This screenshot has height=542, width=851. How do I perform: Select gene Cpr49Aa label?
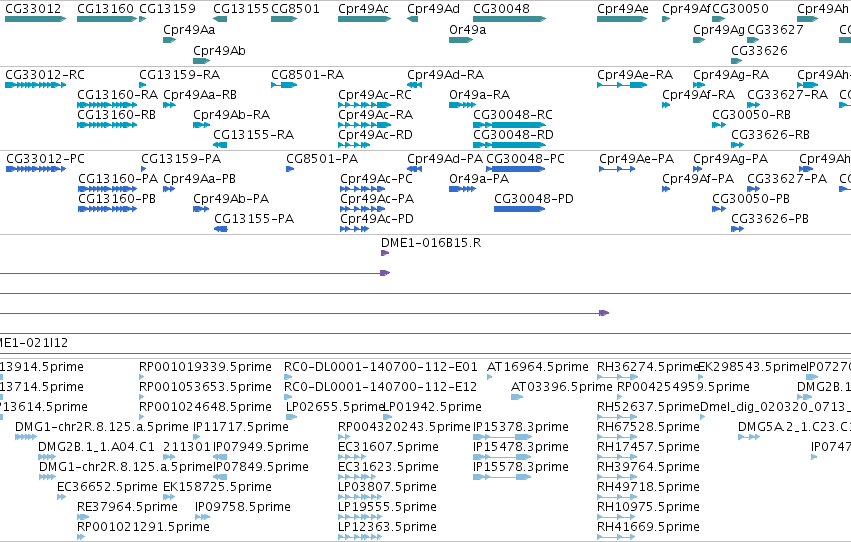[x=189, y=30]
